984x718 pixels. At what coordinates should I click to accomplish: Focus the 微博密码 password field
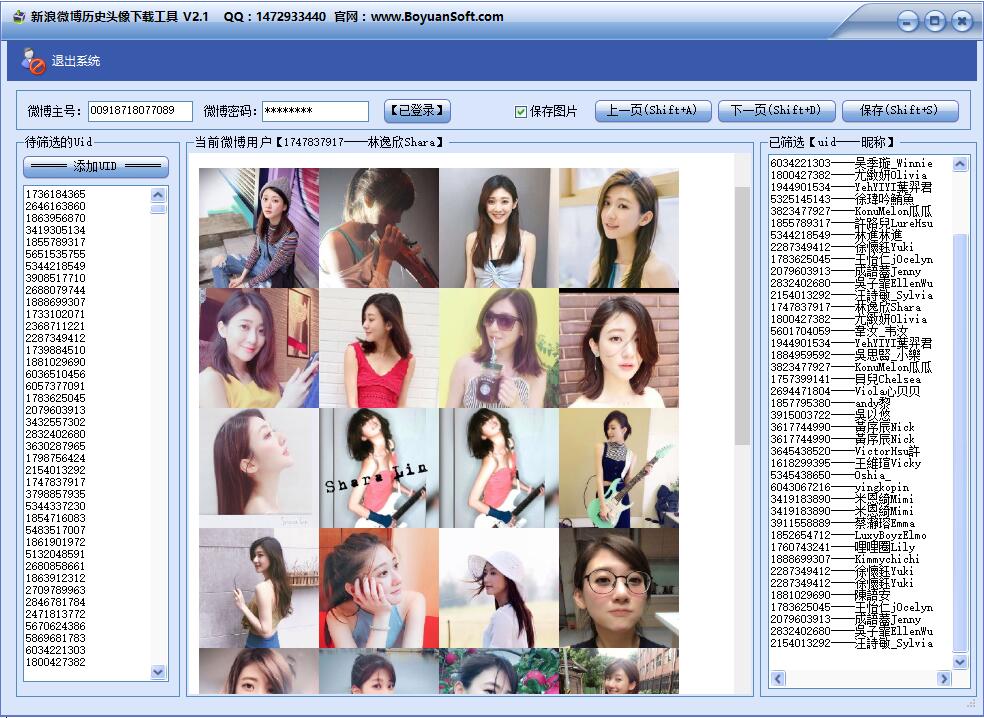point(315,111)
